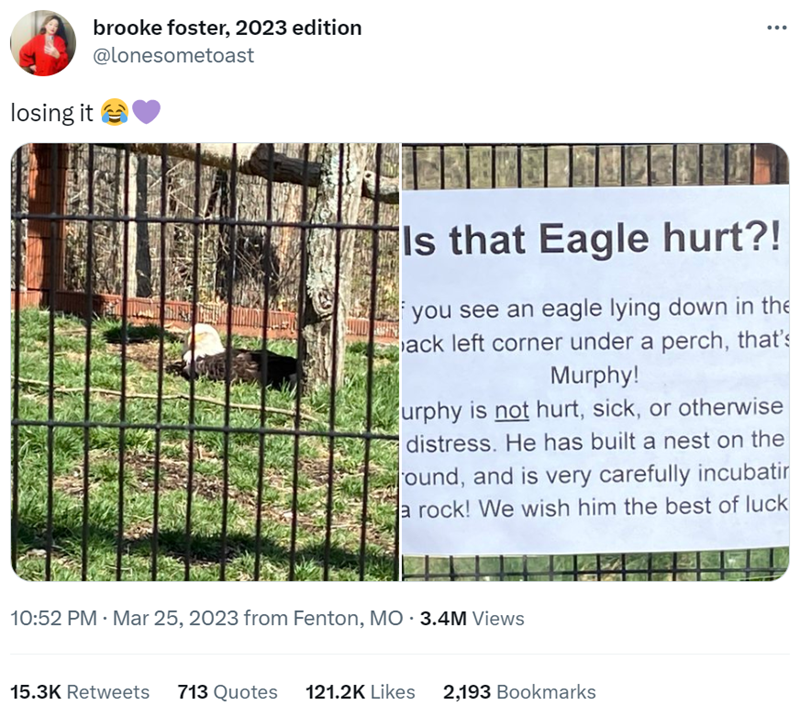Image resolution: width=800 pixels, height=717 pixels.
Task: Click the 2,193 Bookmarks count
Action: [519, 692]
